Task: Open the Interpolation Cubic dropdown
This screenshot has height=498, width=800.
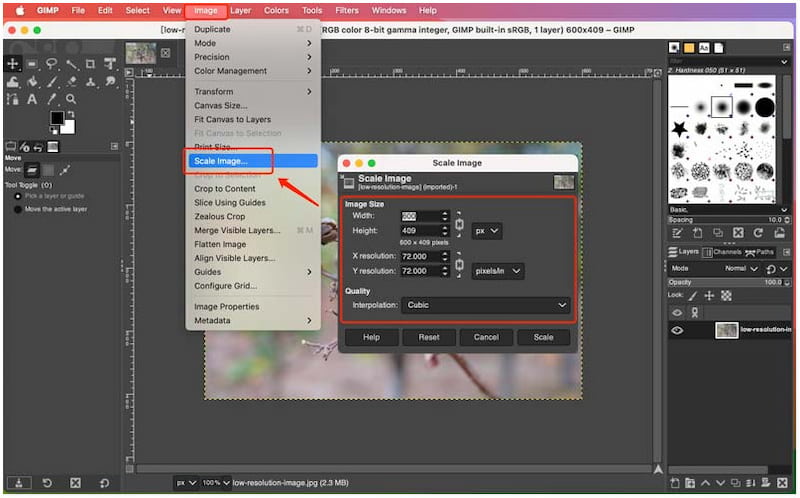Action: [x=487, y=305]
